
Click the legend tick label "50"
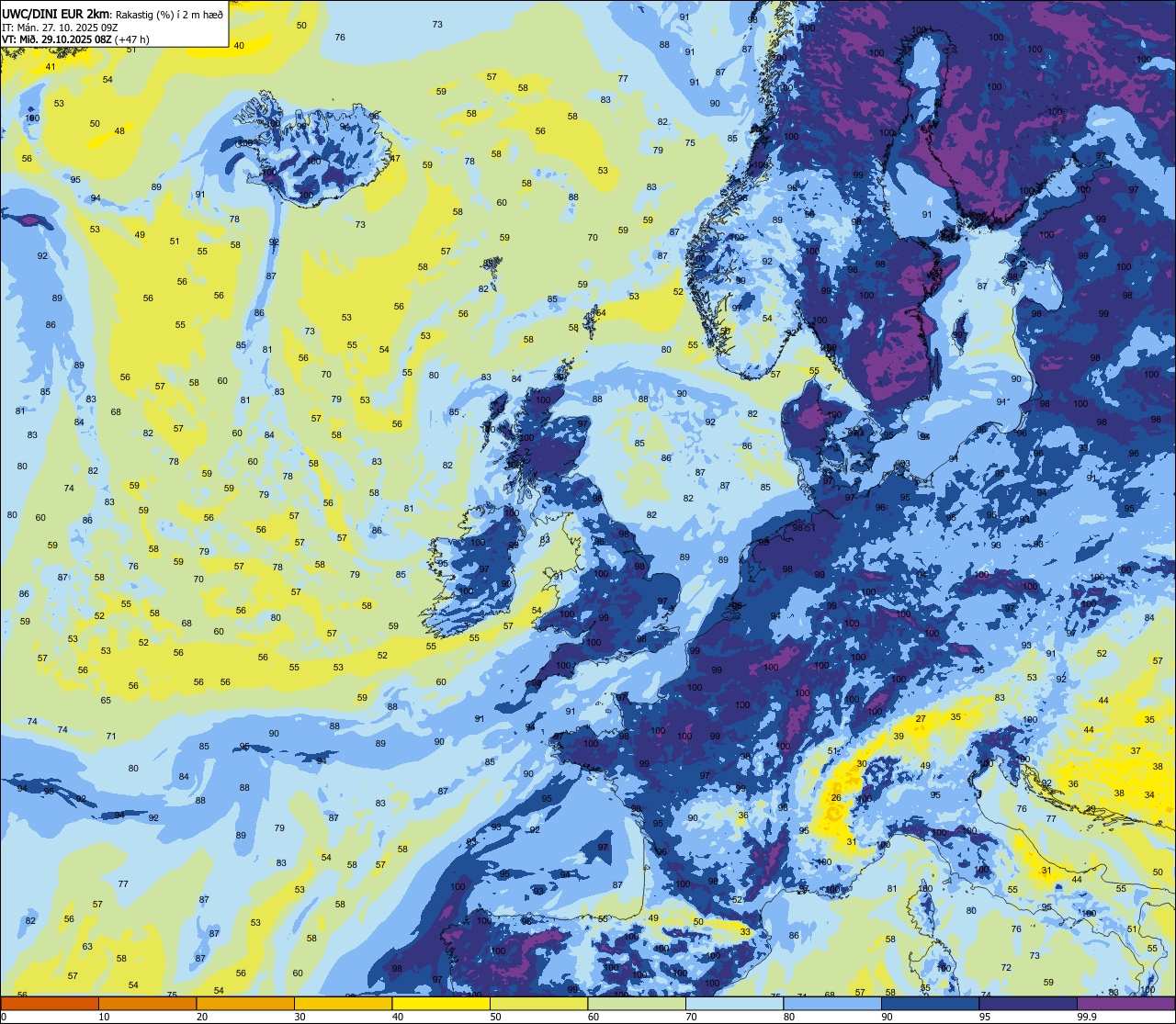pyautogui.click(x=497, y=1017)
